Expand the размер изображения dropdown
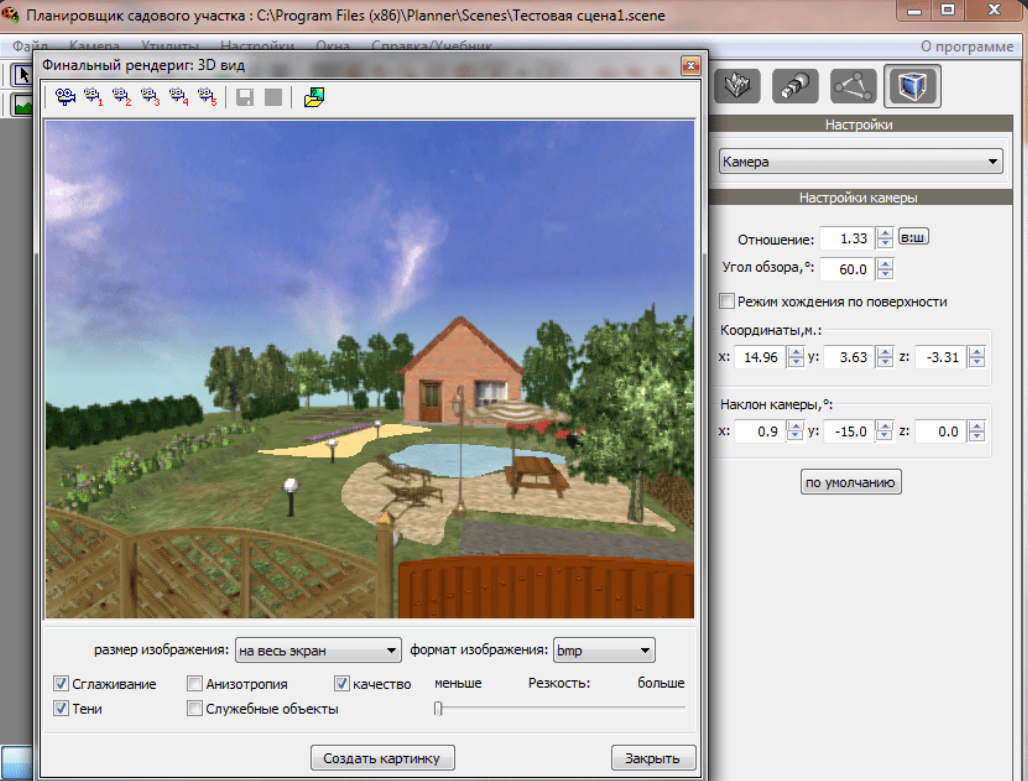The height and width of the screenshot is (781, 1028). pyautogui.click(x=318, y=651)
